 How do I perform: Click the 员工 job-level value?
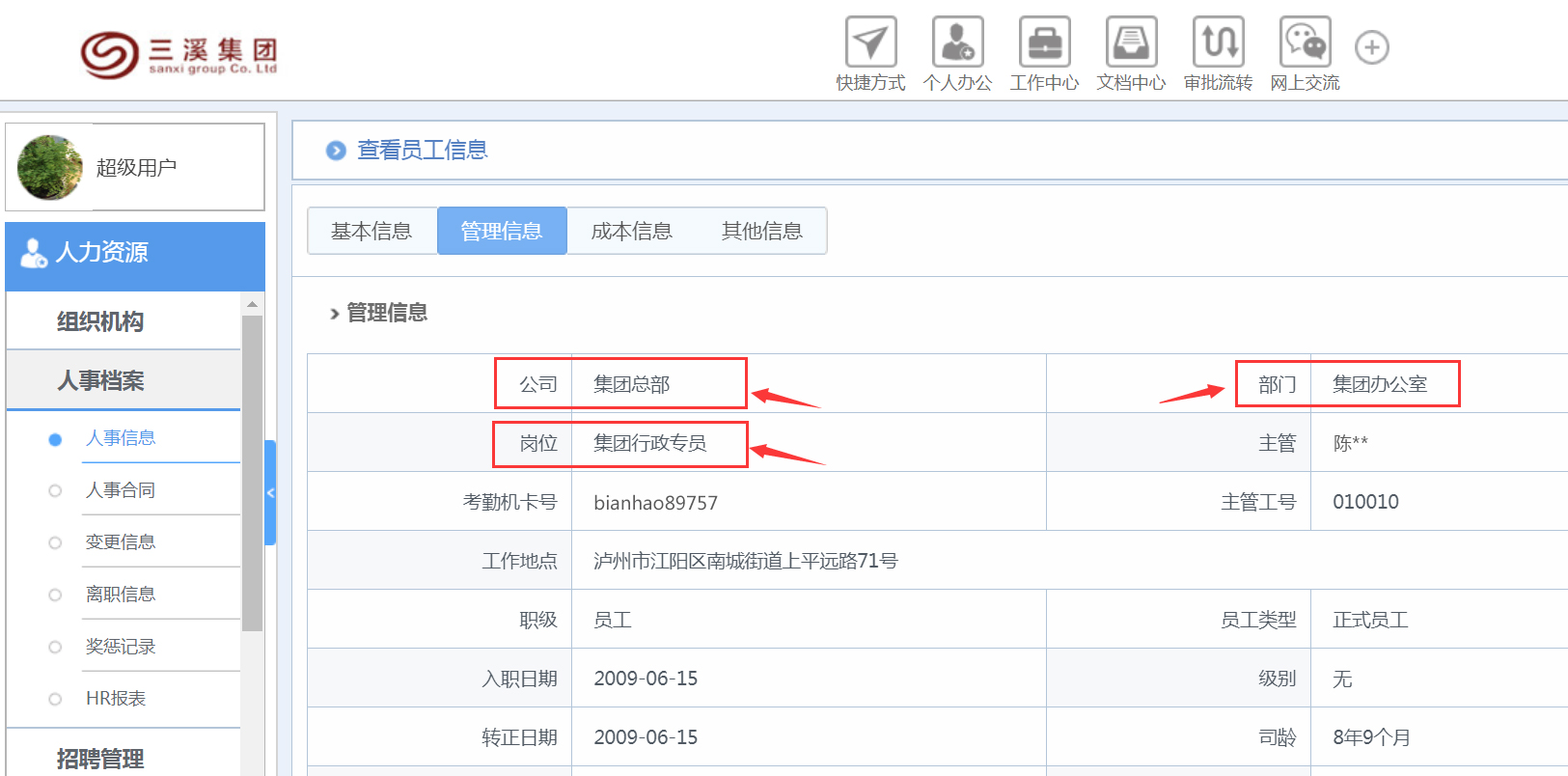(x=613, y=620)
